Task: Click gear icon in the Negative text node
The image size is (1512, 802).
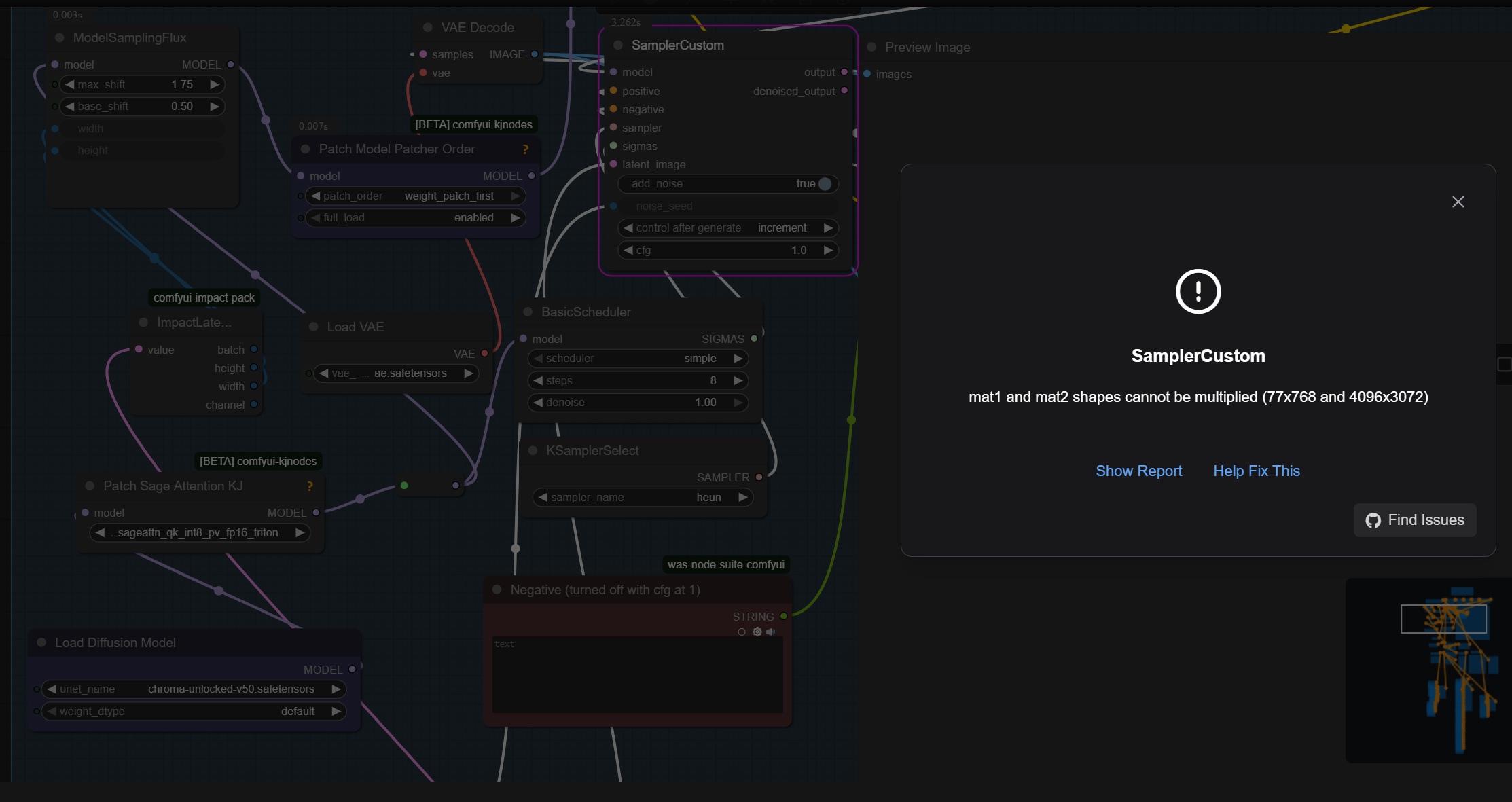Action: click(x=757, y=632)
